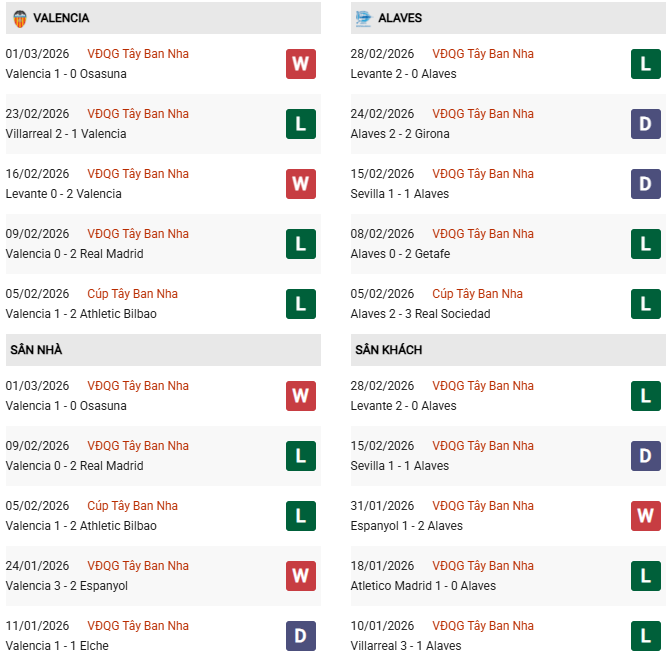This screenshot has width=666, height=660.
Task: Click D badge for Alaves 2 - 2 Girona
Action: coord(645,124)
